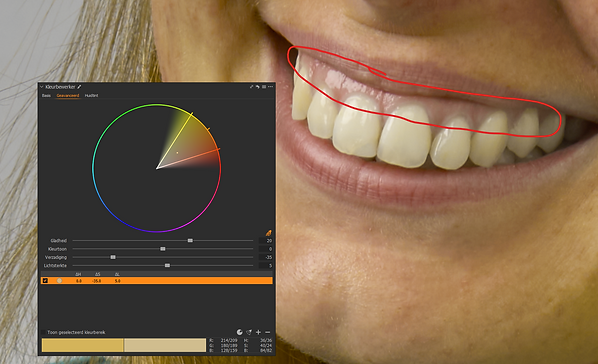Remove the color range with the minus icon
This screenshot has height=364, width=598.
tap(268, 332)
